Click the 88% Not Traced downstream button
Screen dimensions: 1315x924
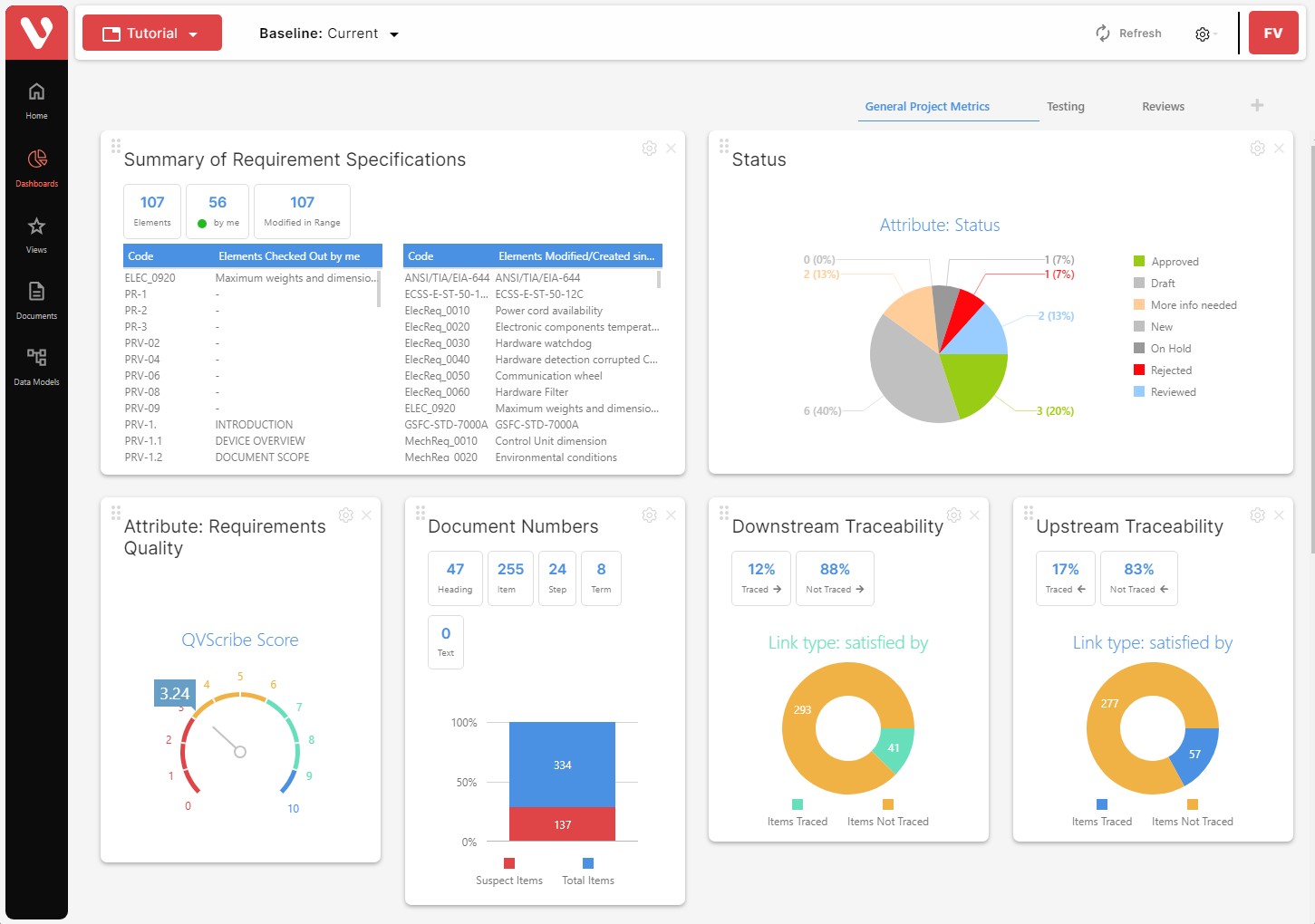point(835,578)
